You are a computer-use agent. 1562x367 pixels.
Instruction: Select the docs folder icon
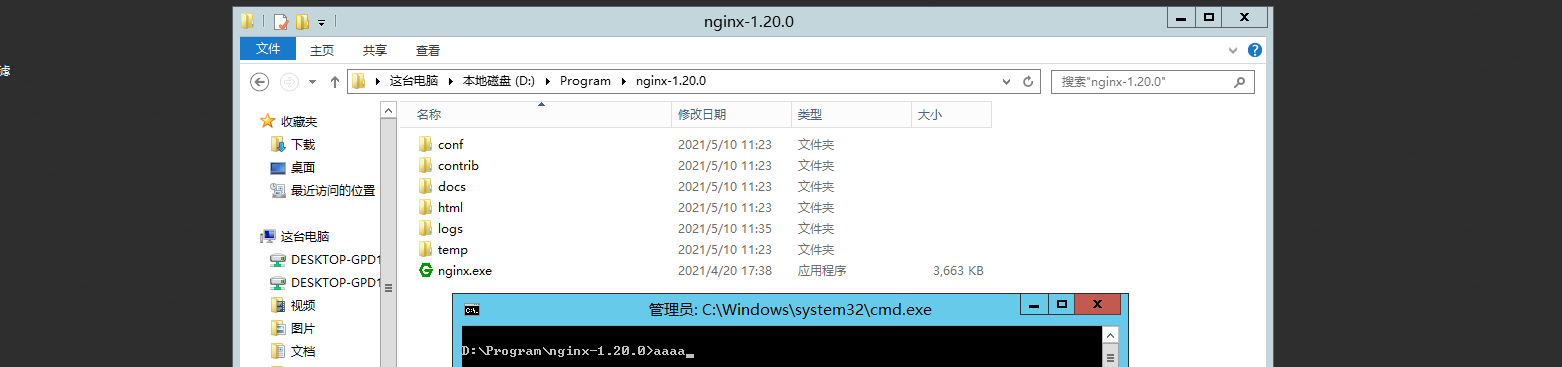pos(425,186)
